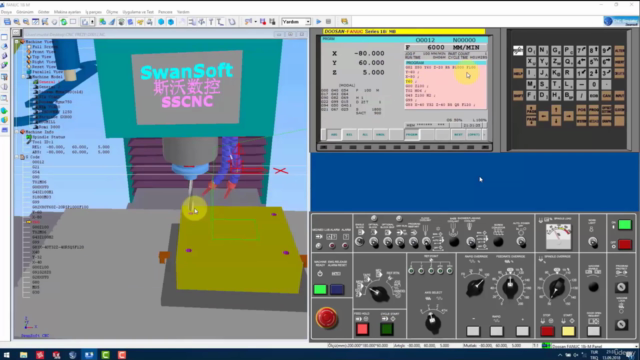
Task: Click the cursor down arrow key
Action: tap(556, 121)
